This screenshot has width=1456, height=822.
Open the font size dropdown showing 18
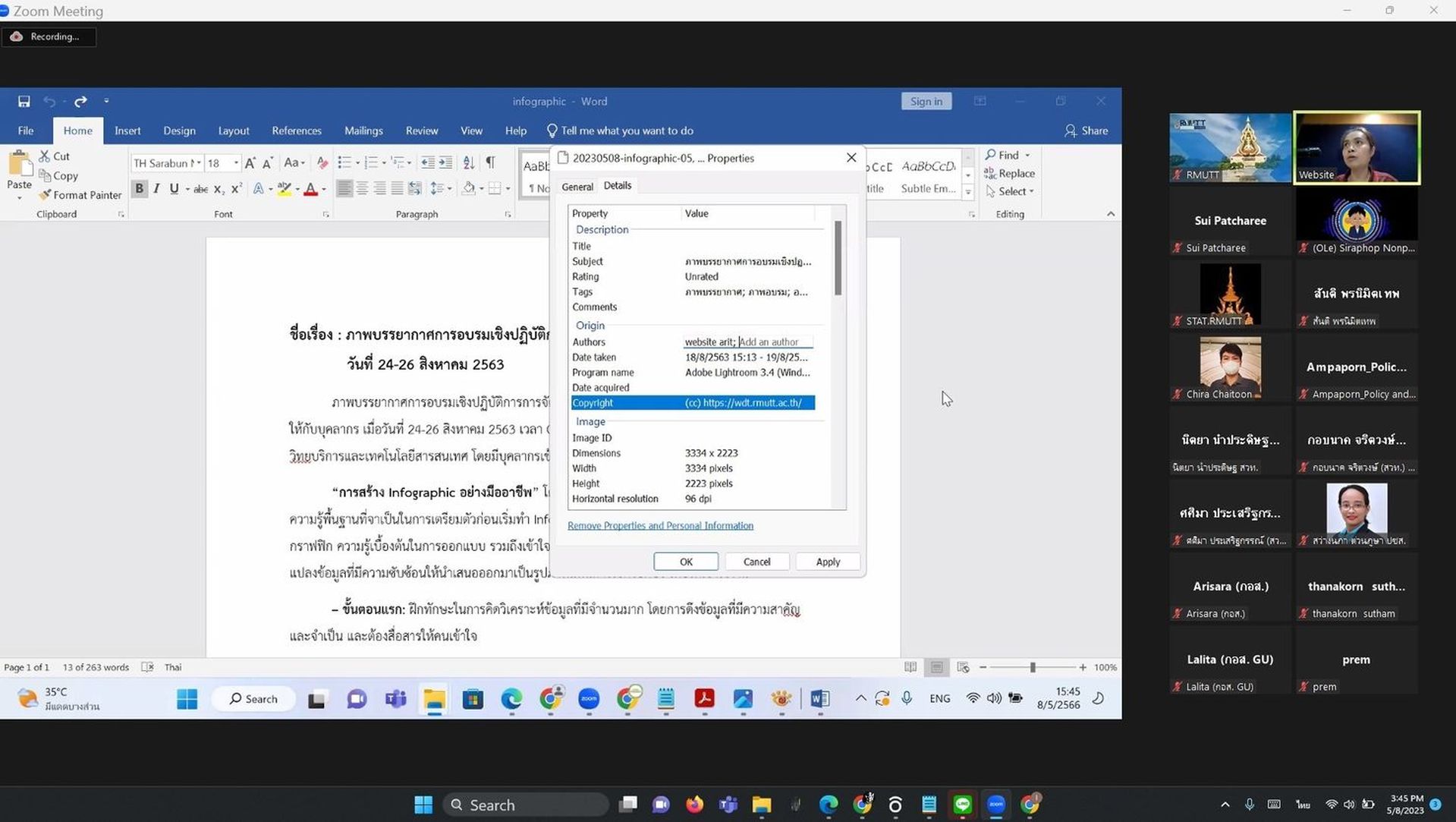[223, 162]
